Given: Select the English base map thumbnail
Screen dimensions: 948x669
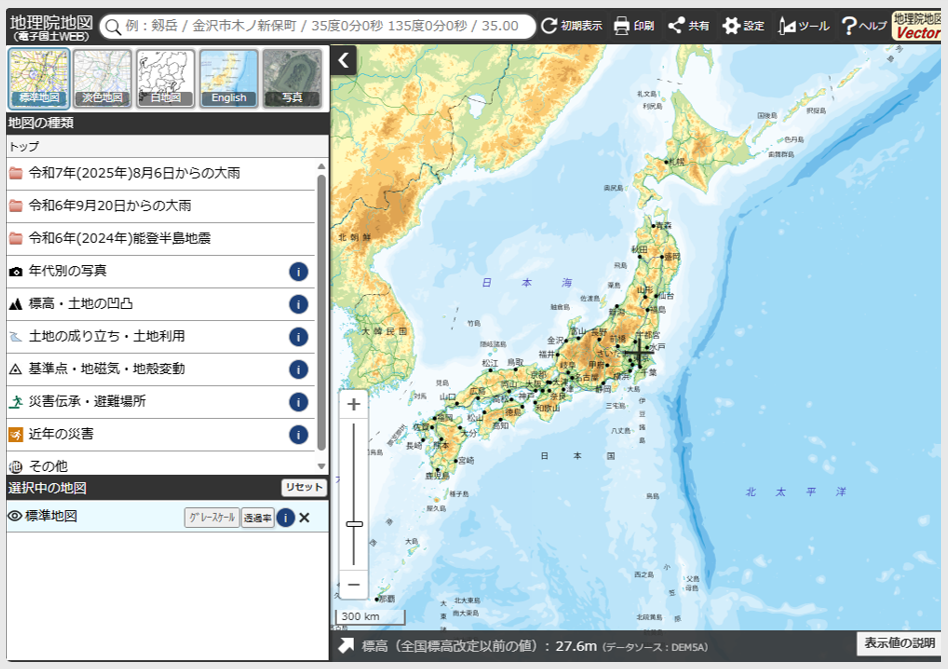Looking at the screenshot, I should click(229, 79).
